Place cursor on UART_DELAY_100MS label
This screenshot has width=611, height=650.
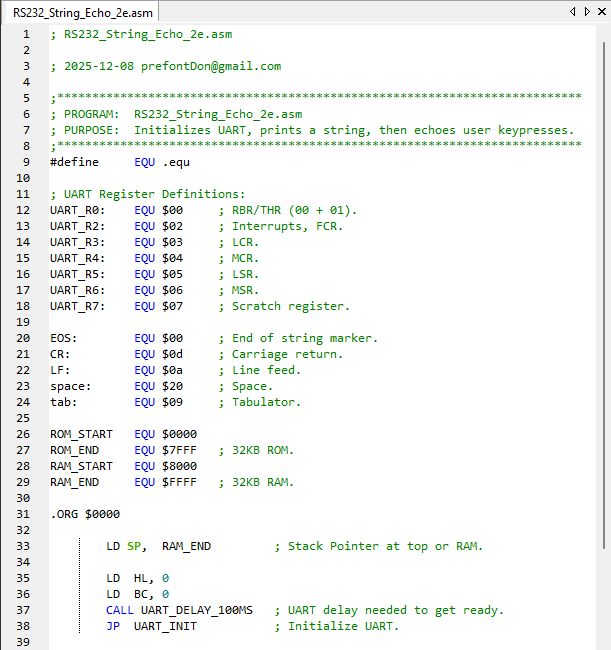coord(197,610)
